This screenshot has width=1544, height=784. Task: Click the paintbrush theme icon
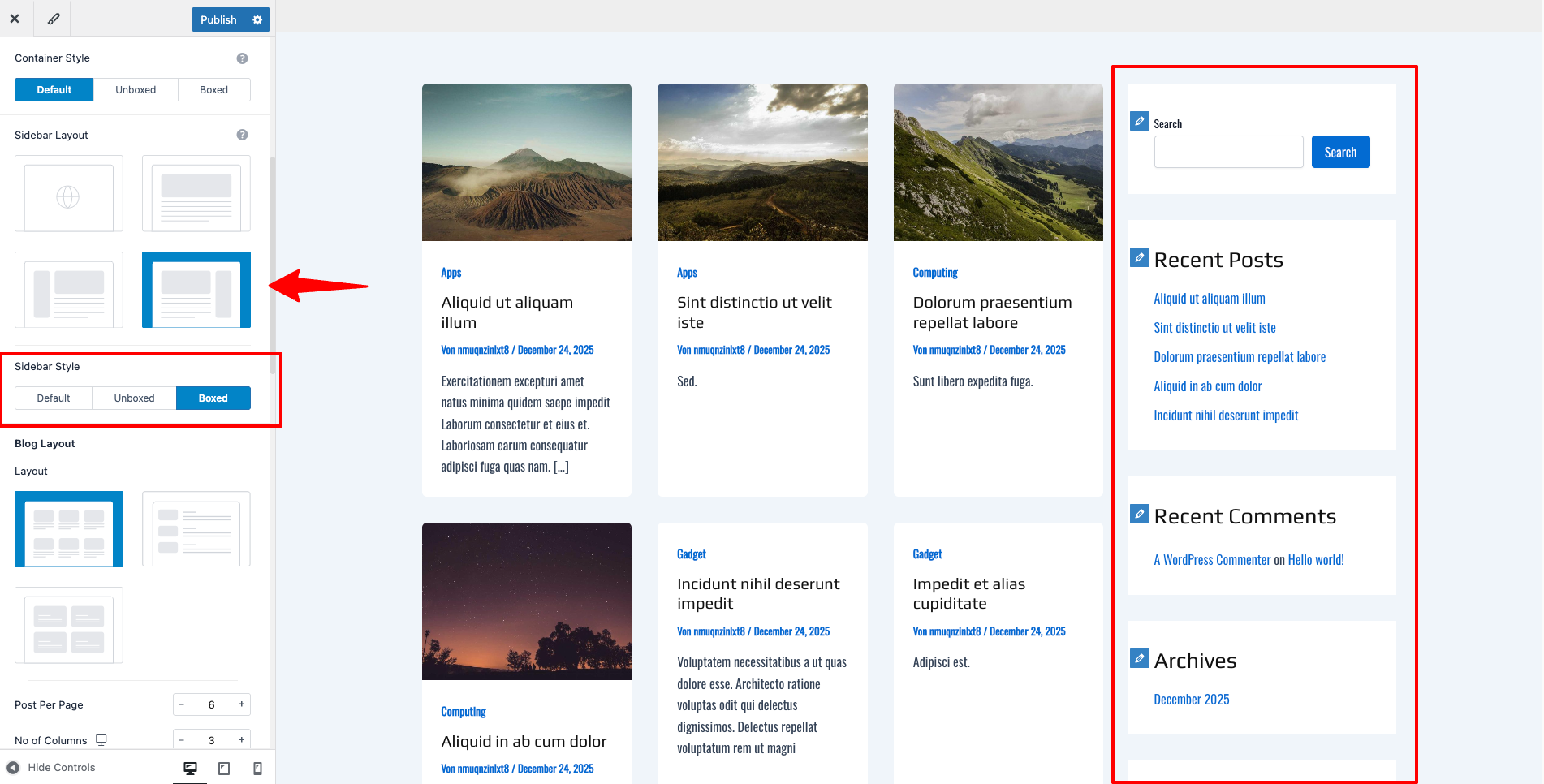coord(54,19)
